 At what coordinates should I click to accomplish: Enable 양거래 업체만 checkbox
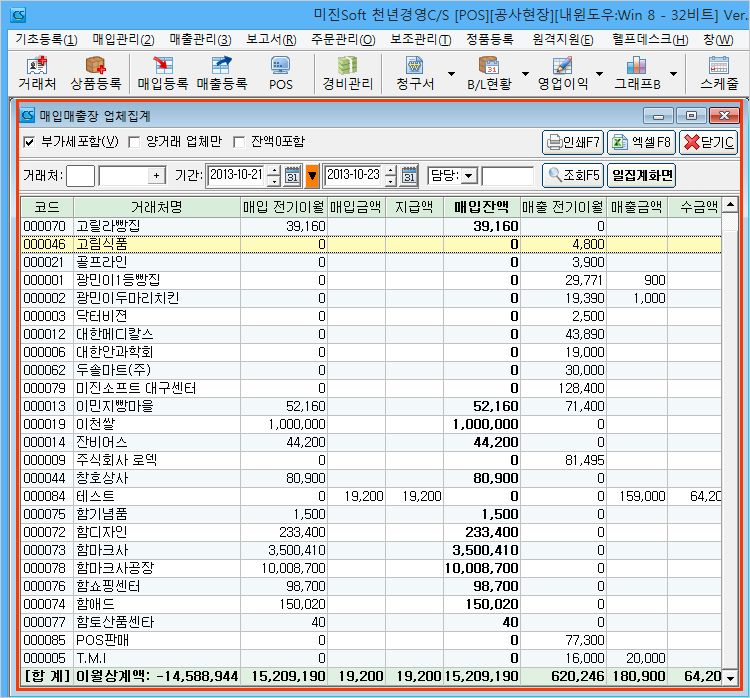[x=134, y=142]
